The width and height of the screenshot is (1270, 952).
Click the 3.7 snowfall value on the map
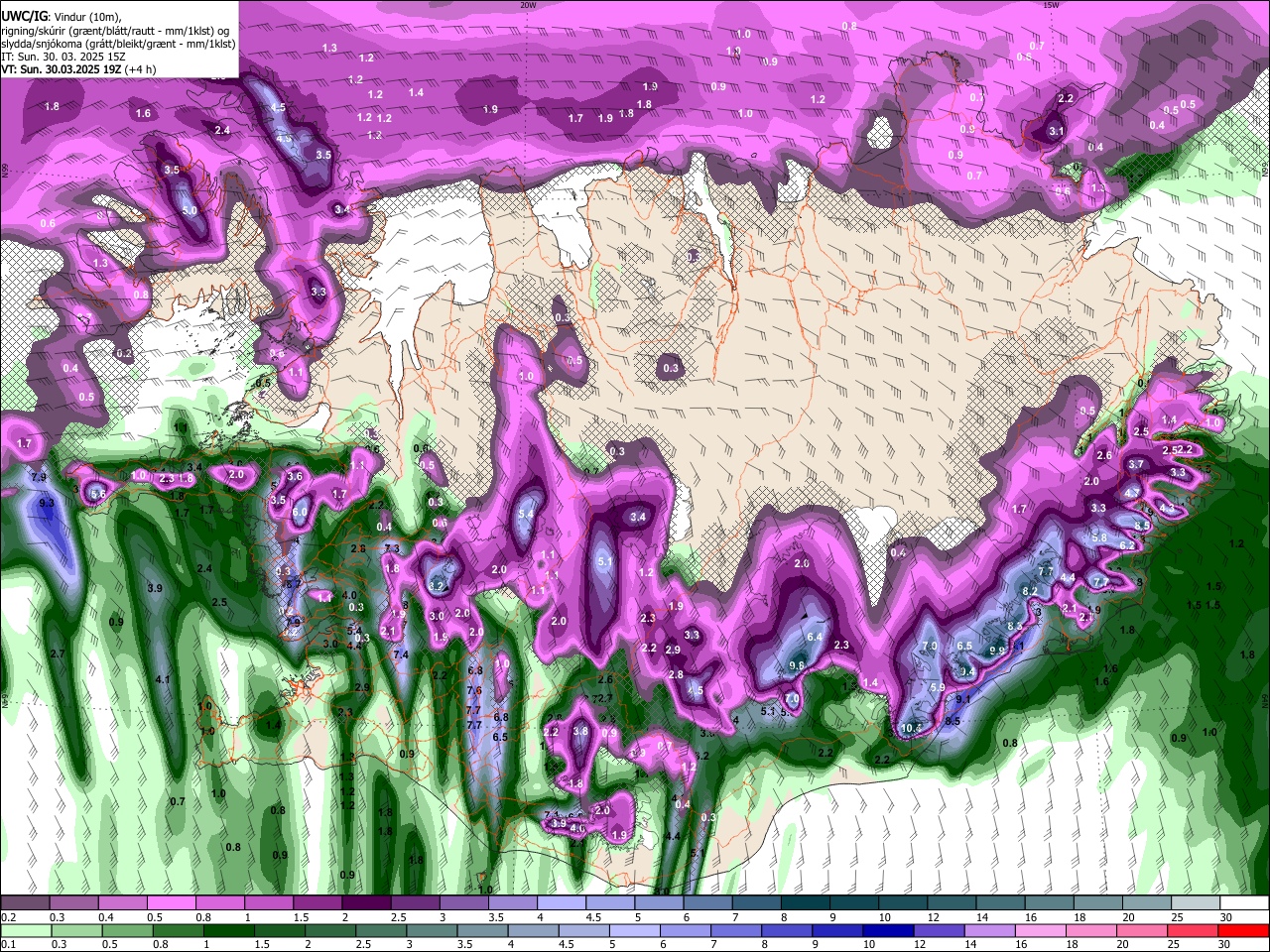point(1136,464)
